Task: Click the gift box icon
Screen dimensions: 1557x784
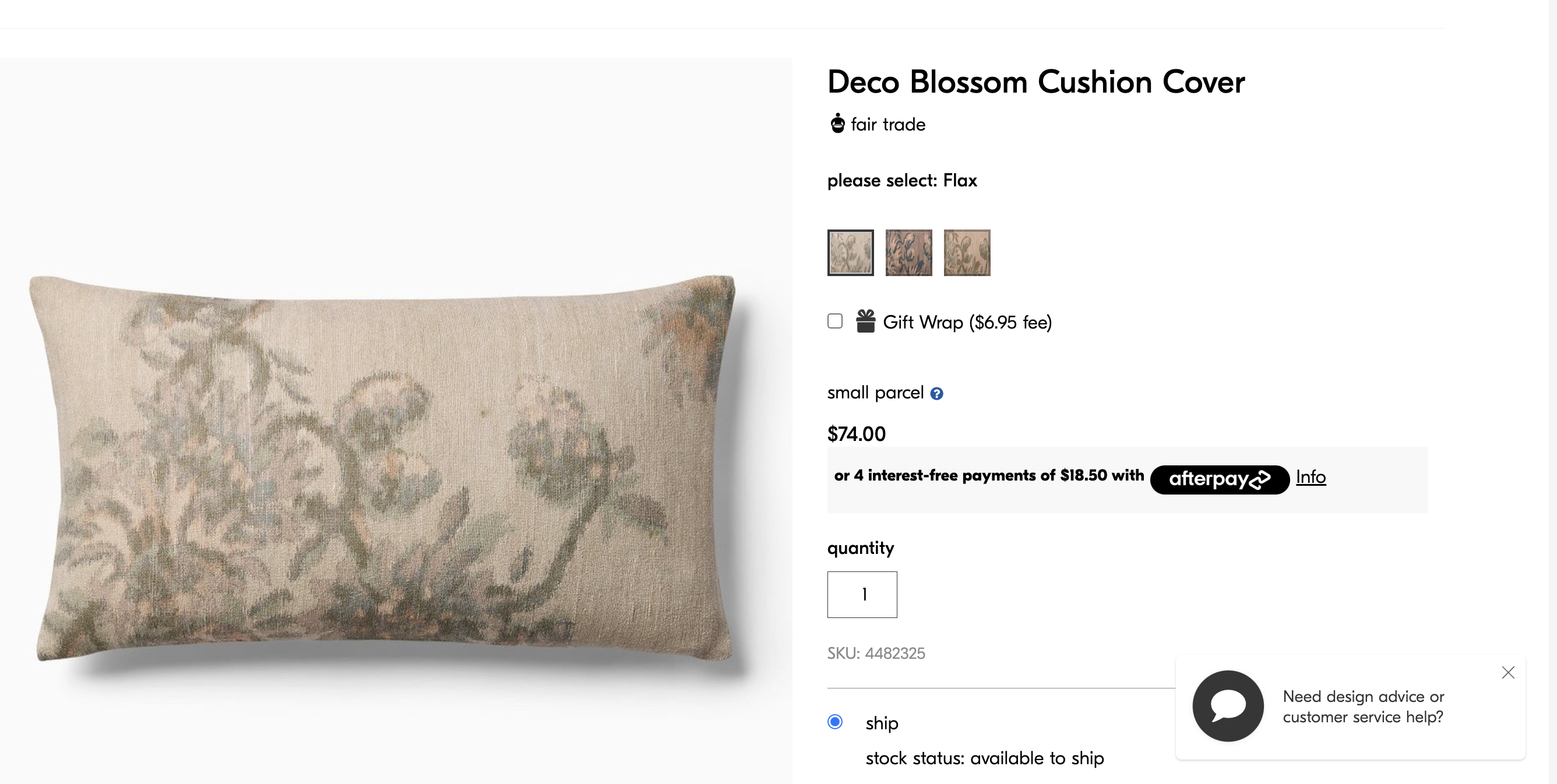Action: pos(865,322)
